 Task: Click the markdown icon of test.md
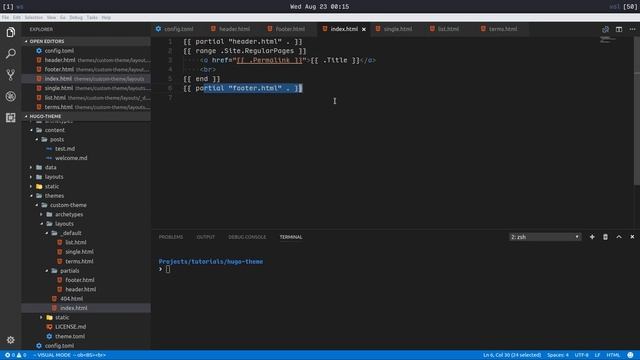tap(49, 149)
